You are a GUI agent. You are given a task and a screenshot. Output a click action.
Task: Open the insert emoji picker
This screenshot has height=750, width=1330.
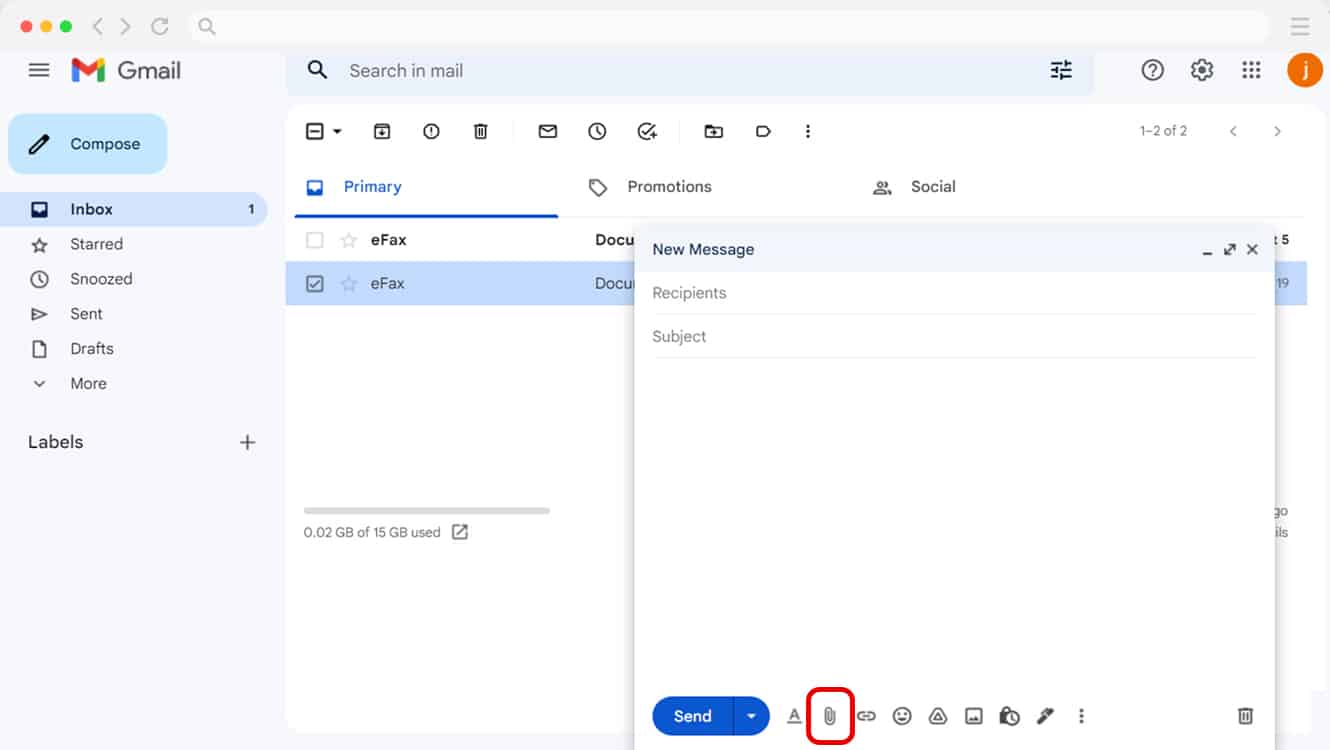(902, 716)
